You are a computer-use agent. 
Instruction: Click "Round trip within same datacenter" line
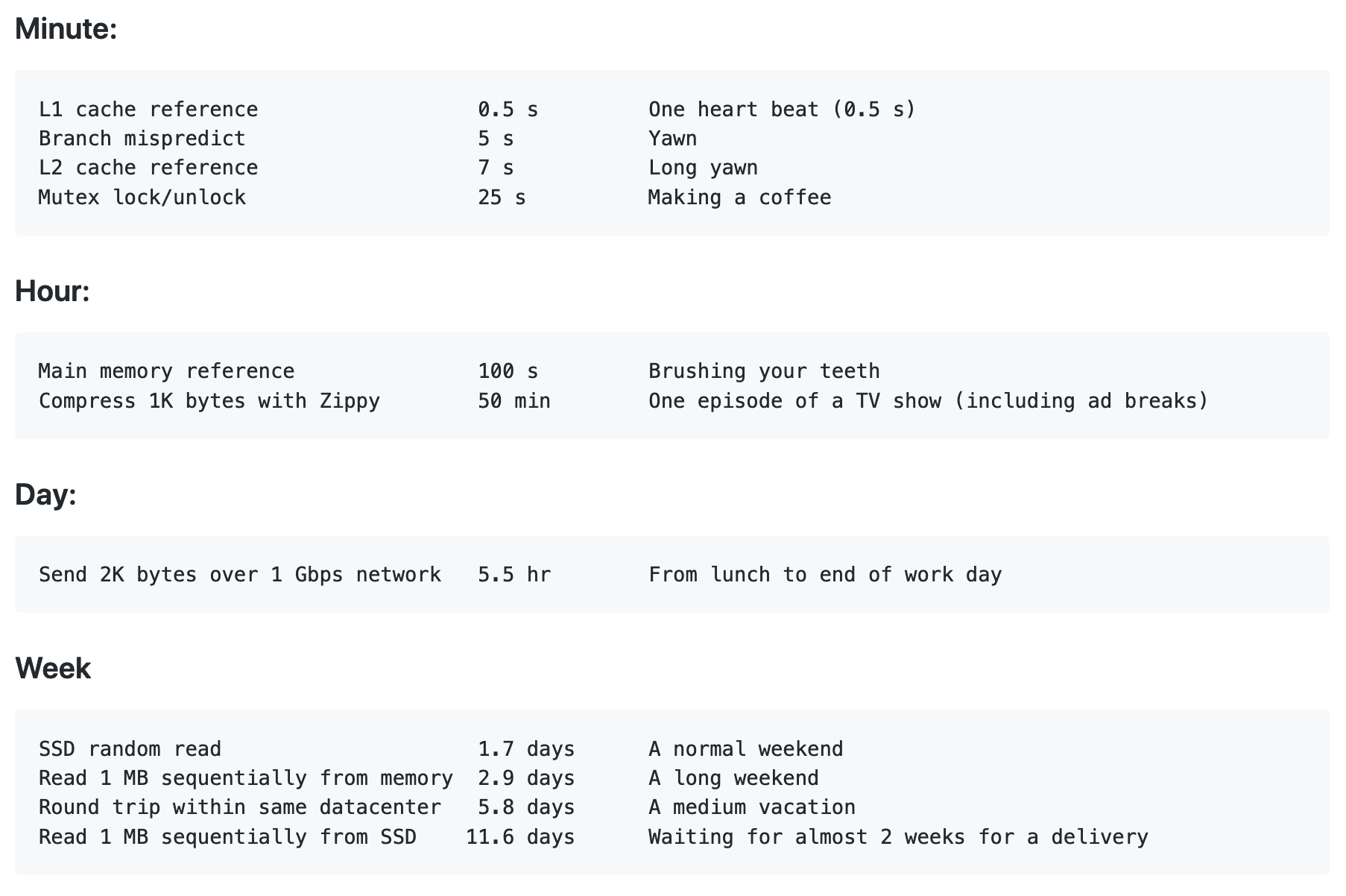(240, 807)
